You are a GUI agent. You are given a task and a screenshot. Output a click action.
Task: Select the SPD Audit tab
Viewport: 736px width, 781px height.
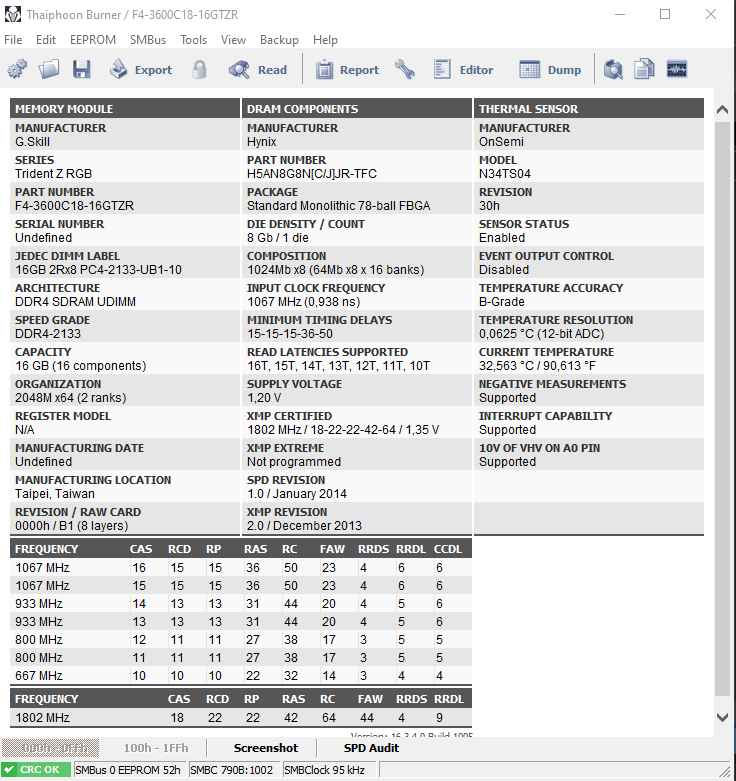(371, 748)
